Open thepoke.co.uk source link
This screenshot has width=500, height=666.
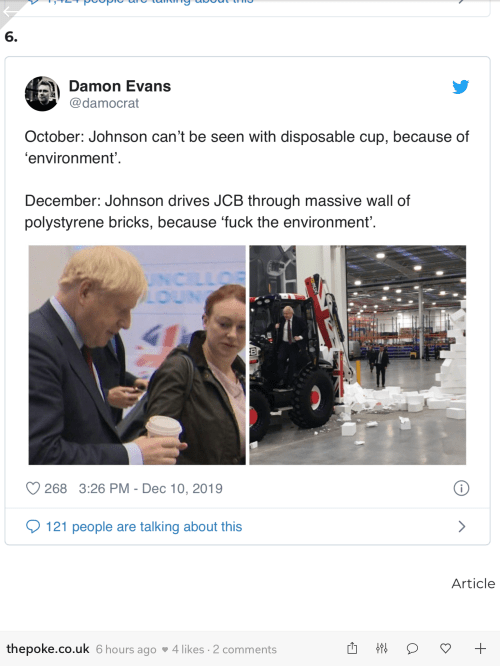(48, 649)
